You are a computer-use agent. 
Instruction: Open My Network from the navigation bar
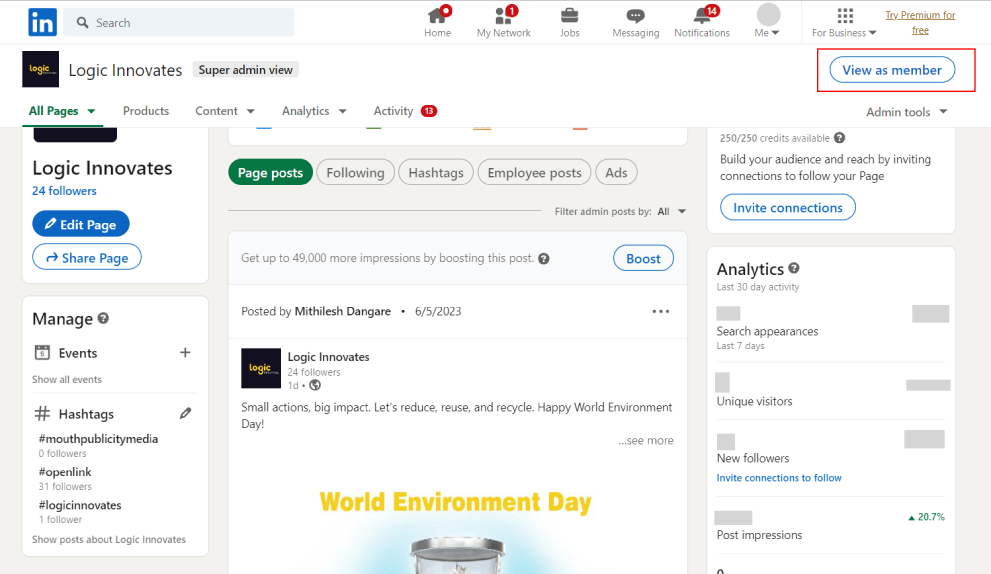click(504, 23)
